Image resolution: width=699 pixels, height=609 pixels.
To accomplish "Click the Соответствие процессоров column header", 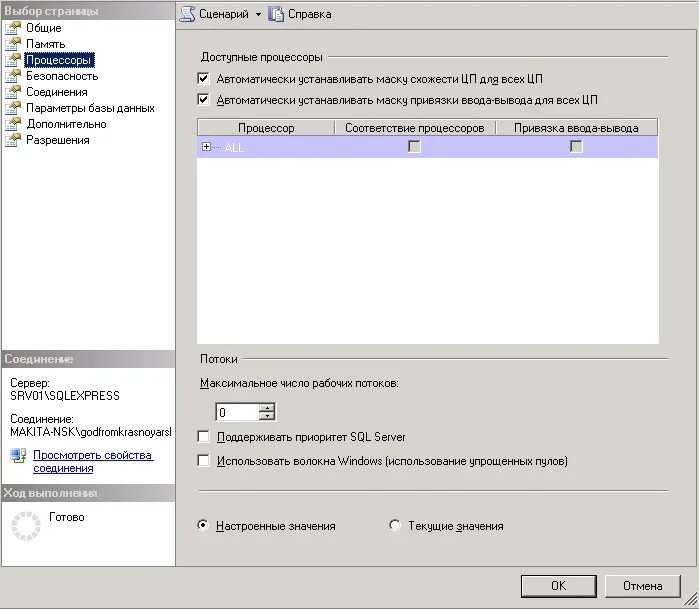I will (x=415, y=128).
